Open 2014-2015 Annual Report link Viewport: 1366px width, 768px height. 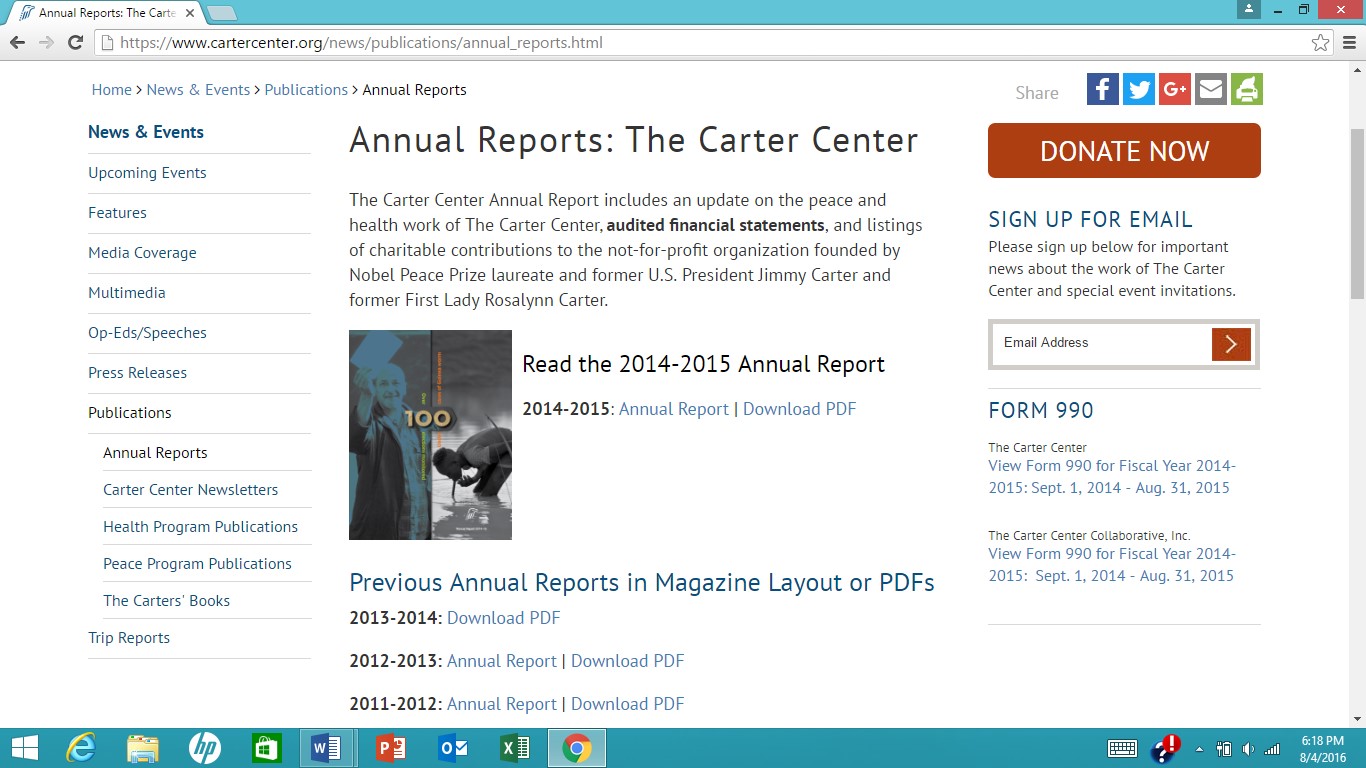(x=674, y=409)
